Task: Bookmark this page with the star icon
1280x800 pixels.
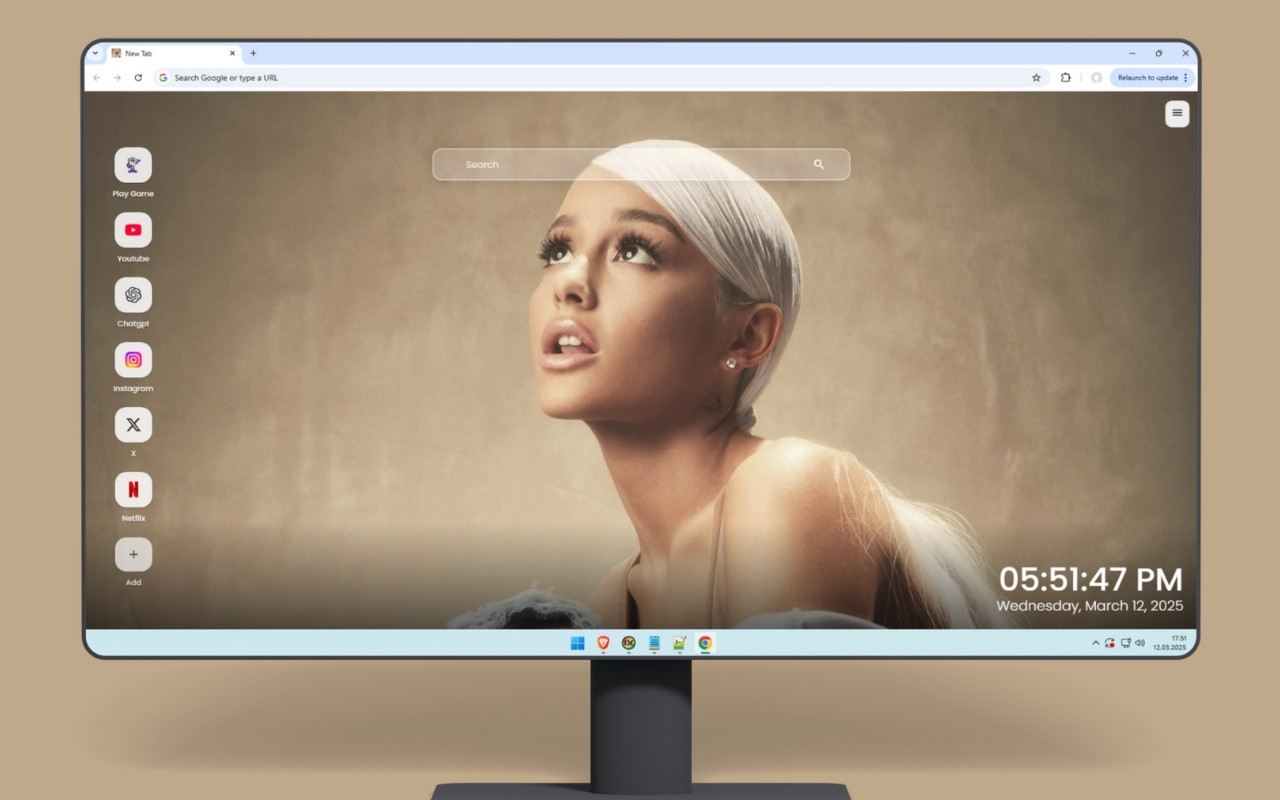Action: pyautogui.click(x=1036, y=77)
